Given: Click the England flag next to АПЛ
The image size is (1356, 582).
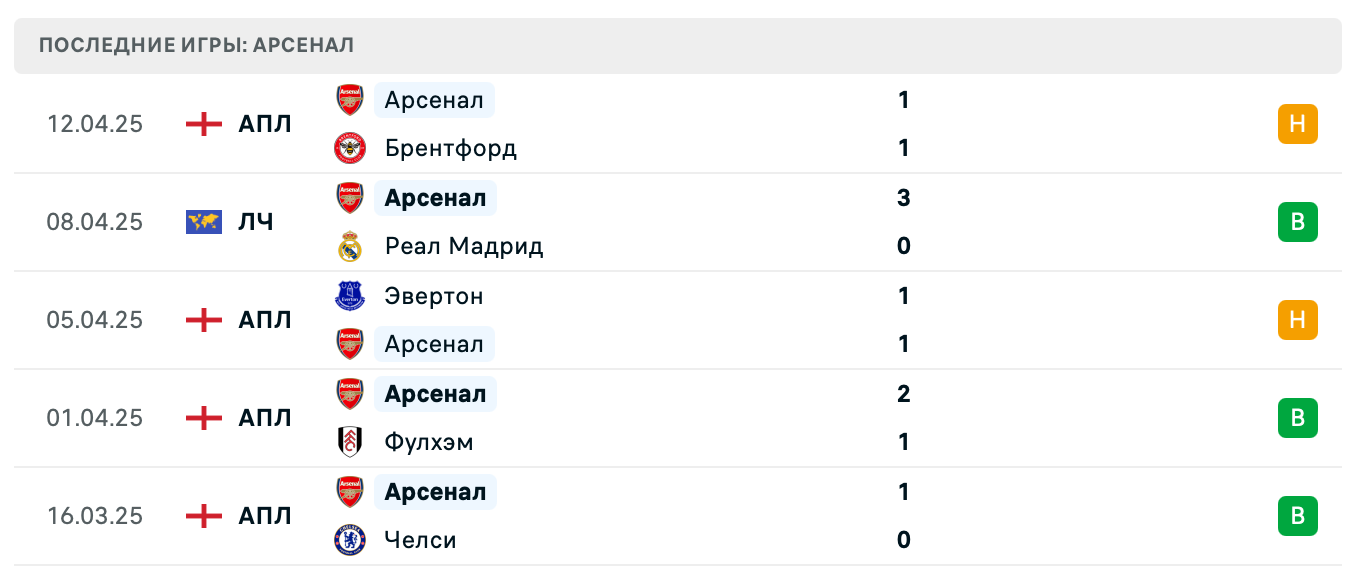Looking at the screenshot, I should (203, 124).
